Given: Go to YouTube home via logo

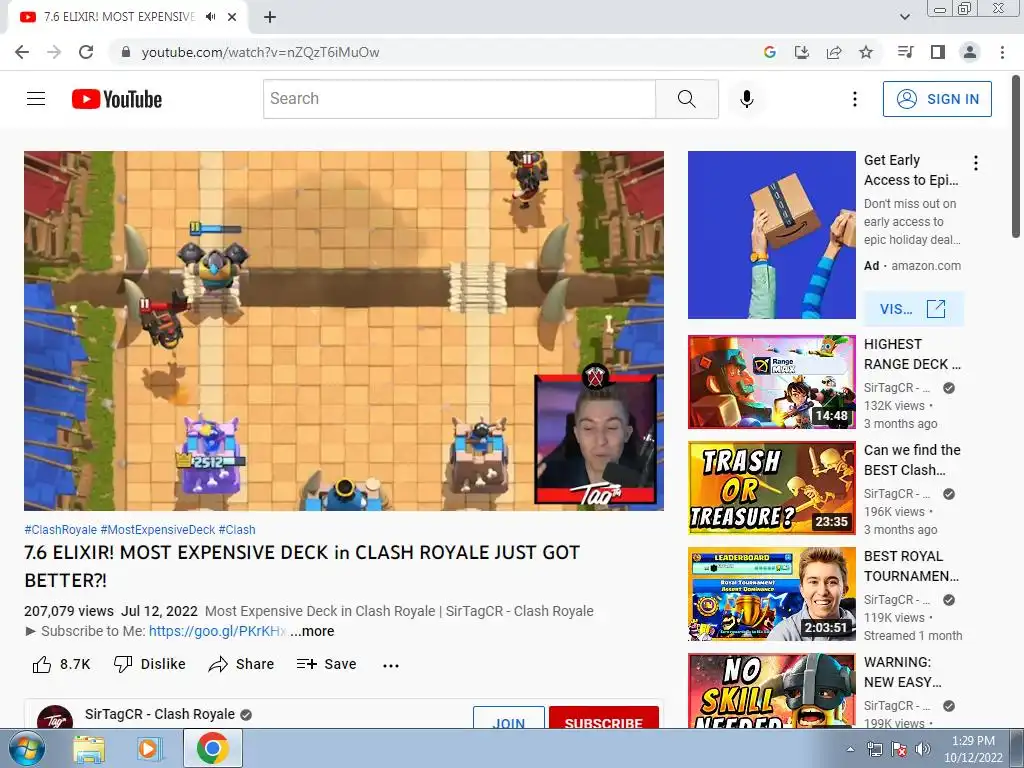Looking at the screenshot, I should point(117,99).
